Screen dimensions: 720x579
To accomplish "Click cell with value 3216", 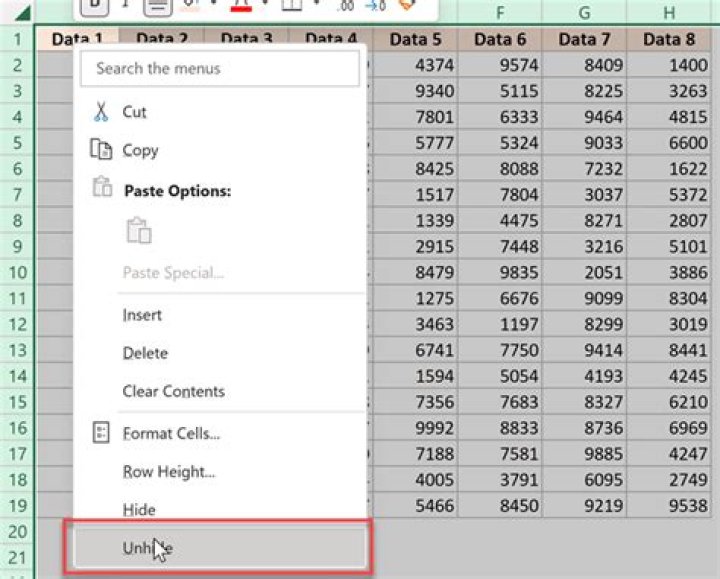I will [584, 247].
